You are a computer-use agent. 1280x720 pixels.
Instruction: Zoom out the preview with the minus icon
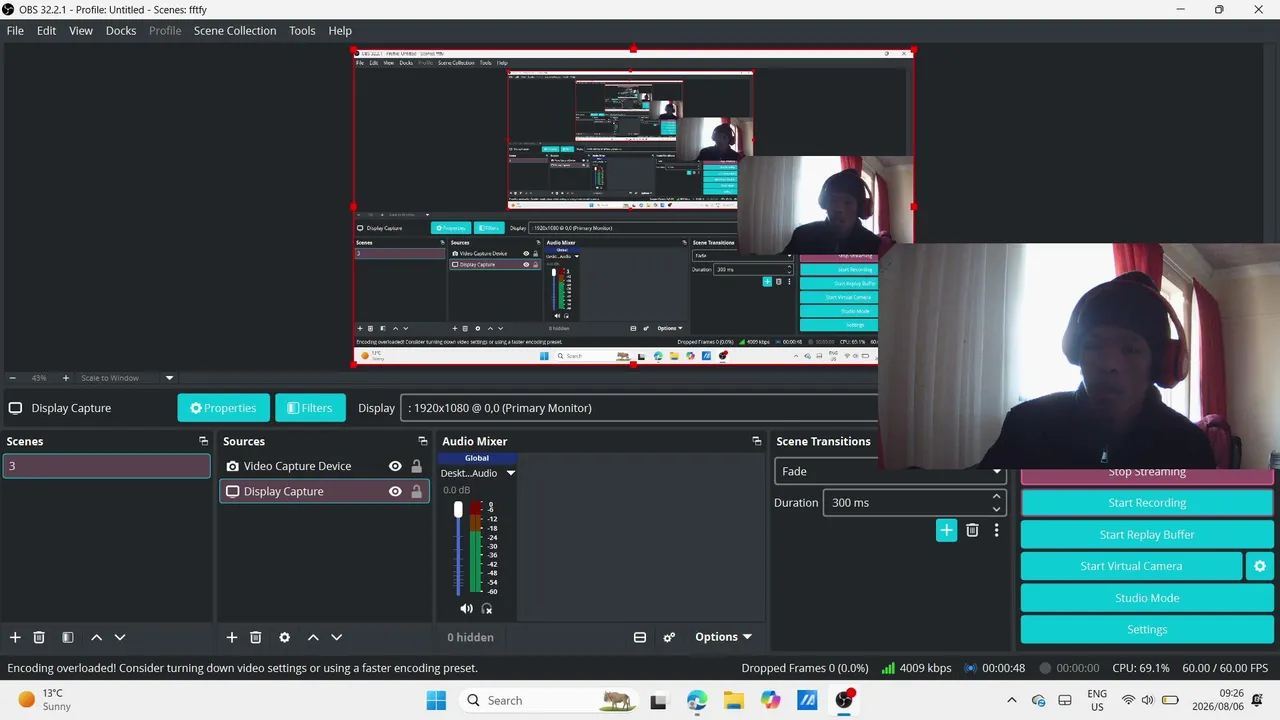(x=12, y=378)
